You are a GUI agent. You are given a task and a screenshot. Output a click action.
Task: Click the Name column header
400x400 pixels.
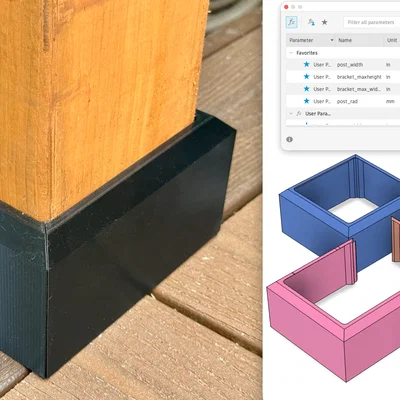pyautogui.click(x=345, y=40)
